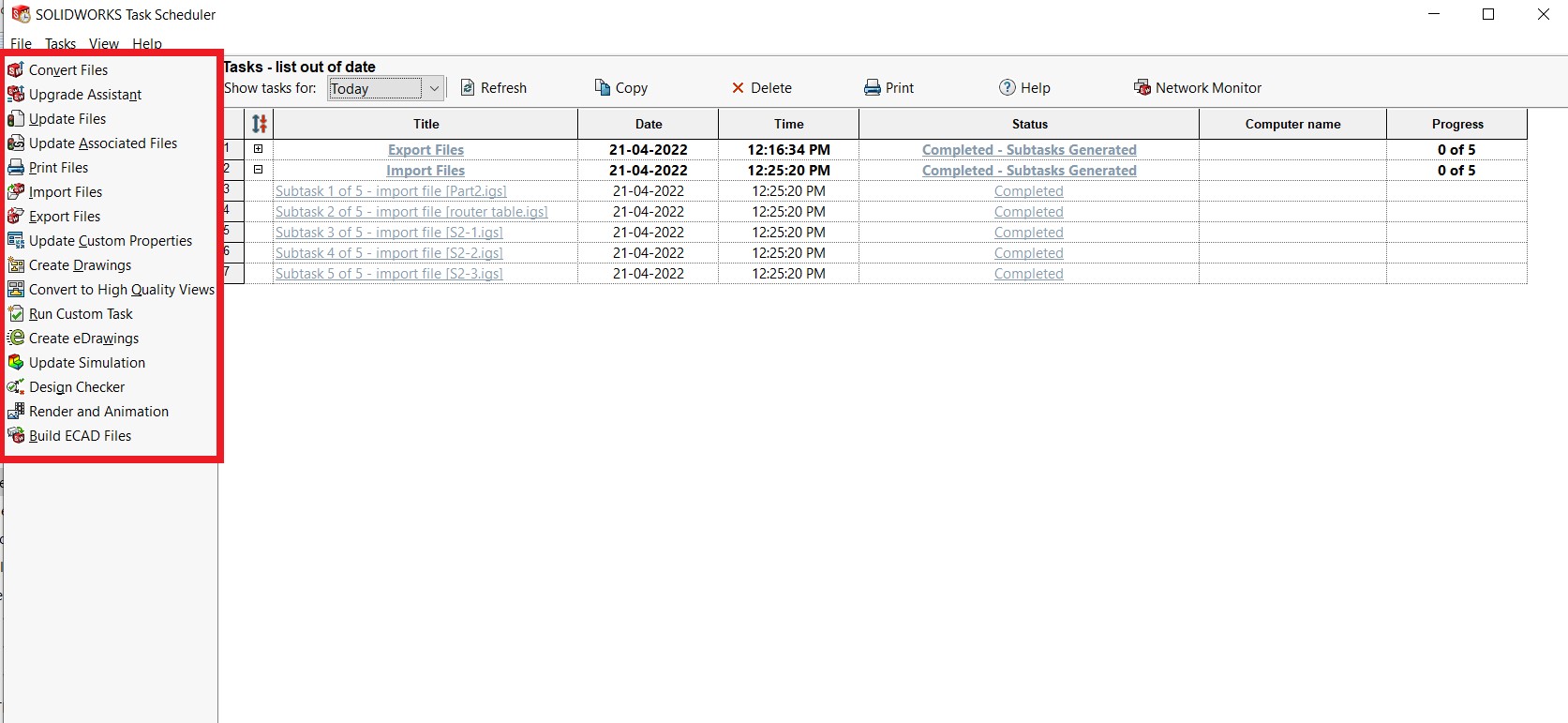Viewport: 1568px width, 723px height.
Task: Expand the Export Files task row
Action: click(x=259, y=149)
